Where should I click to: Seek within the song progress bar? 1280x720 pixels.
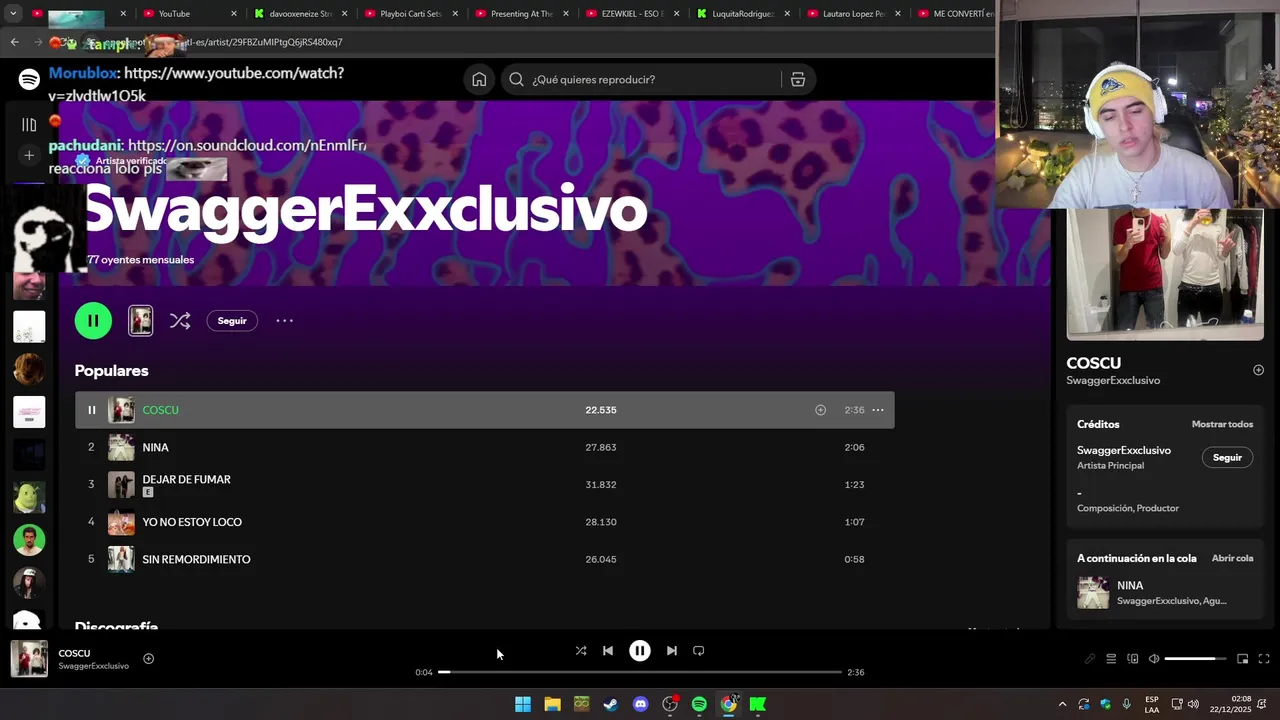tap(640, 672)
